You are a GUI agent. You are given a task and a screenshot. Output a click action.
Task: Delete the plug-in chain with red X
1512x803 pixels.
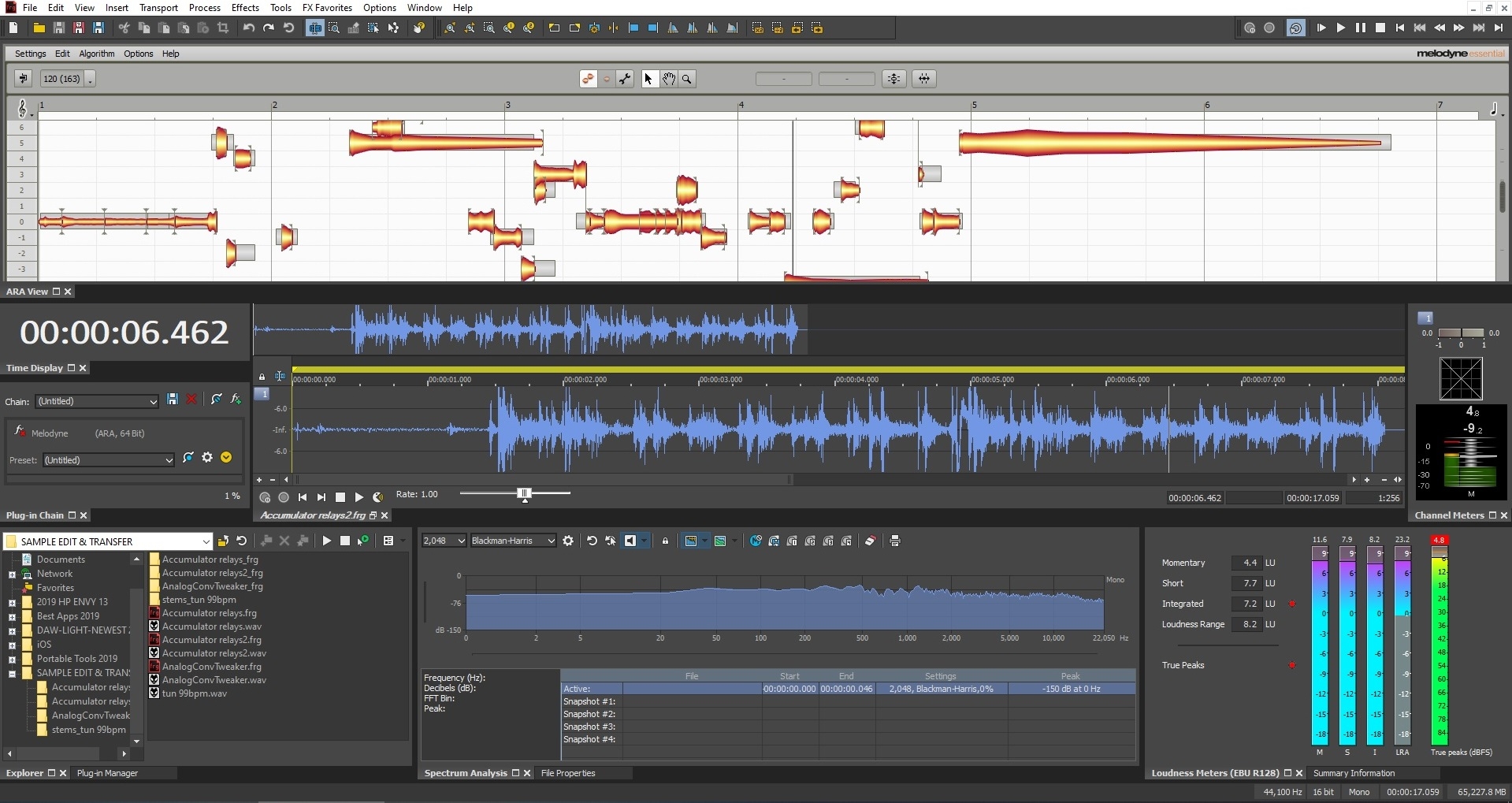coord(191,400)
